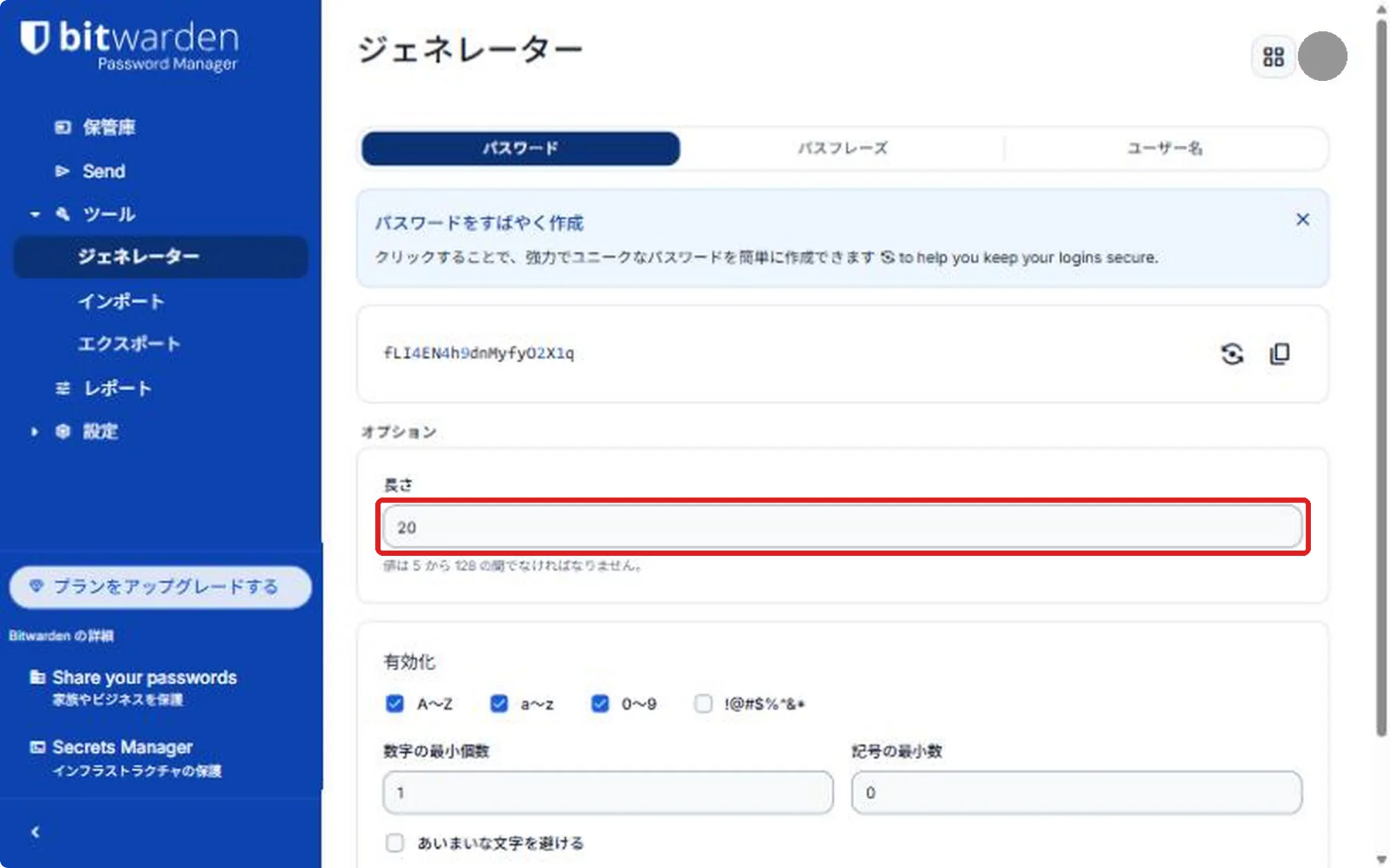The height and width of the screenshot is (868, 1390).
Task: Click the 長さ length input field
Action: coord(842,527)
